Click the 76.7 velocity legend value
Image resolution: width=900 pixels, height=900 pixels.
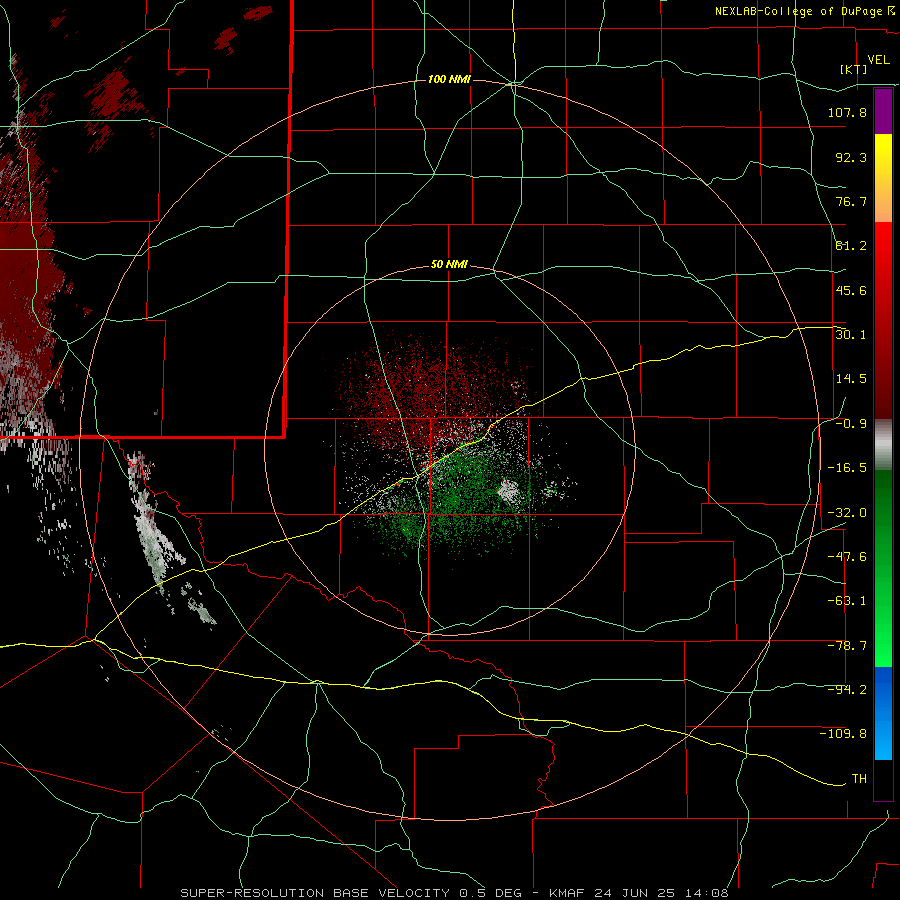[x=851, y=201]
